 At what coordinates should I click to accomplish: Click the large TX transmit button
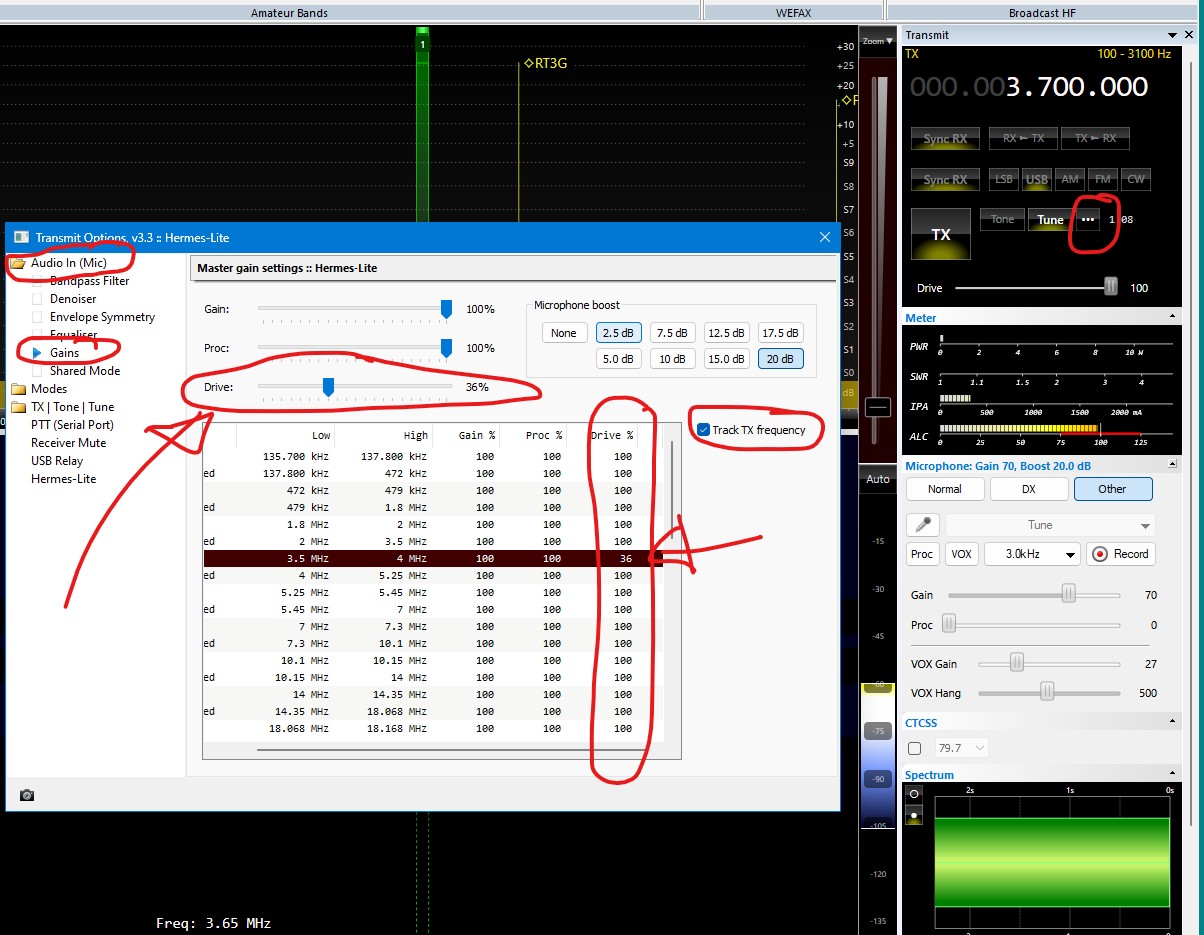coord(940,234)
